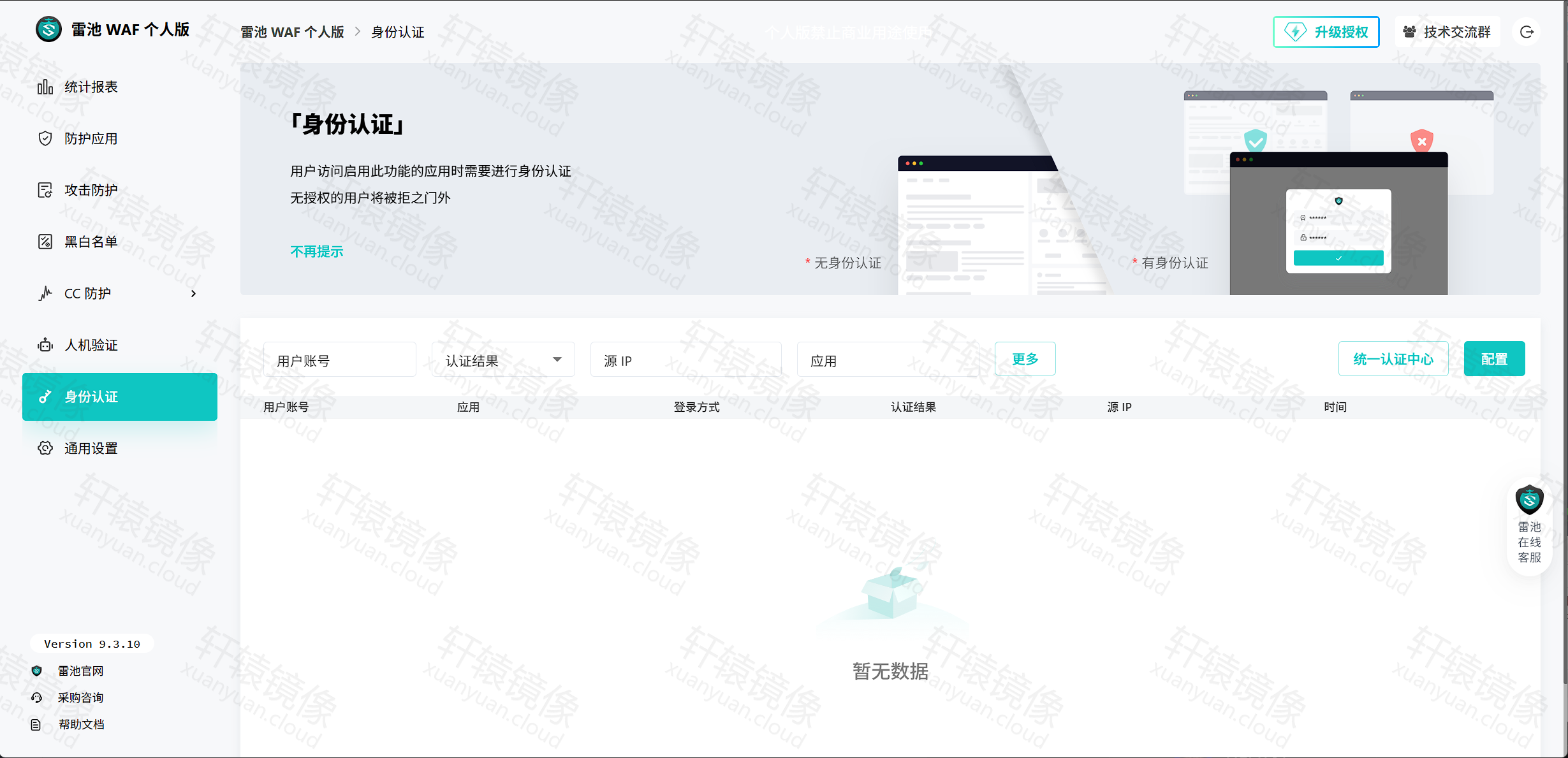Image resolution: width=1568 pixels, height=758 pixels.
Task: Click the 时间 column header
Action: (1335, 407)
